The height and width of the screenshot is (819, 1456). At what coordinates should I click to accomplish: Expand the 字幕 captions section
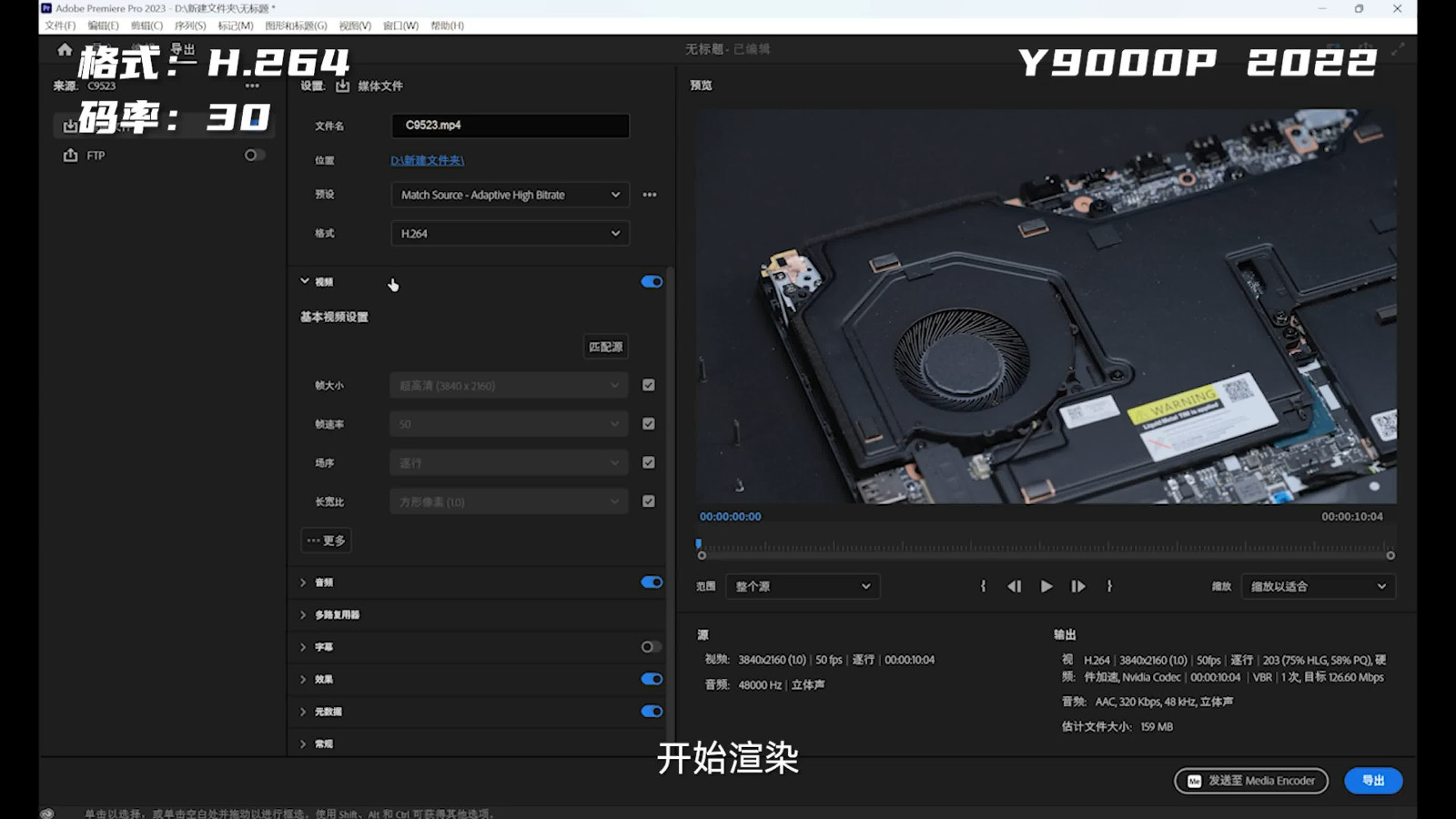[x=303, y=647]
